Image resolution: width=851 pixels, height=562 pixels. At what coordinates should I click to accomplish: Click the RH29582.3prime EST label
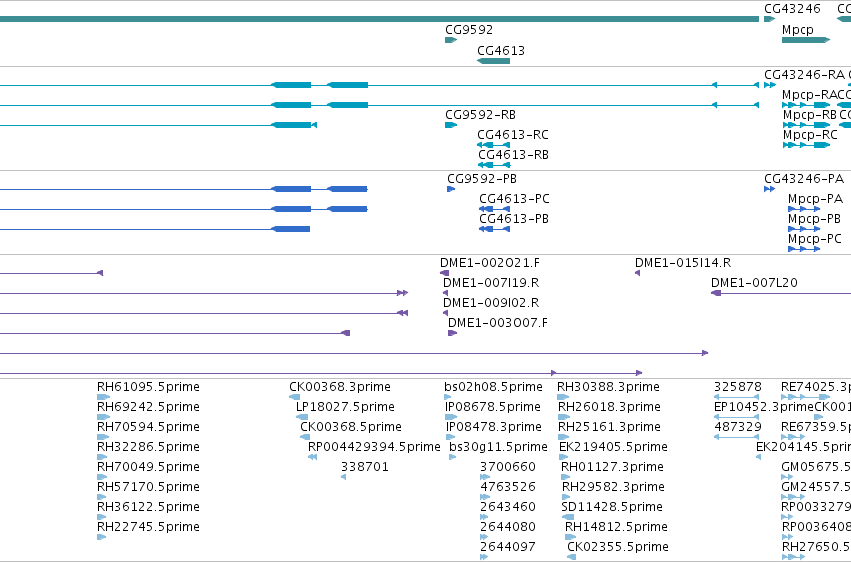pos(613,488)
